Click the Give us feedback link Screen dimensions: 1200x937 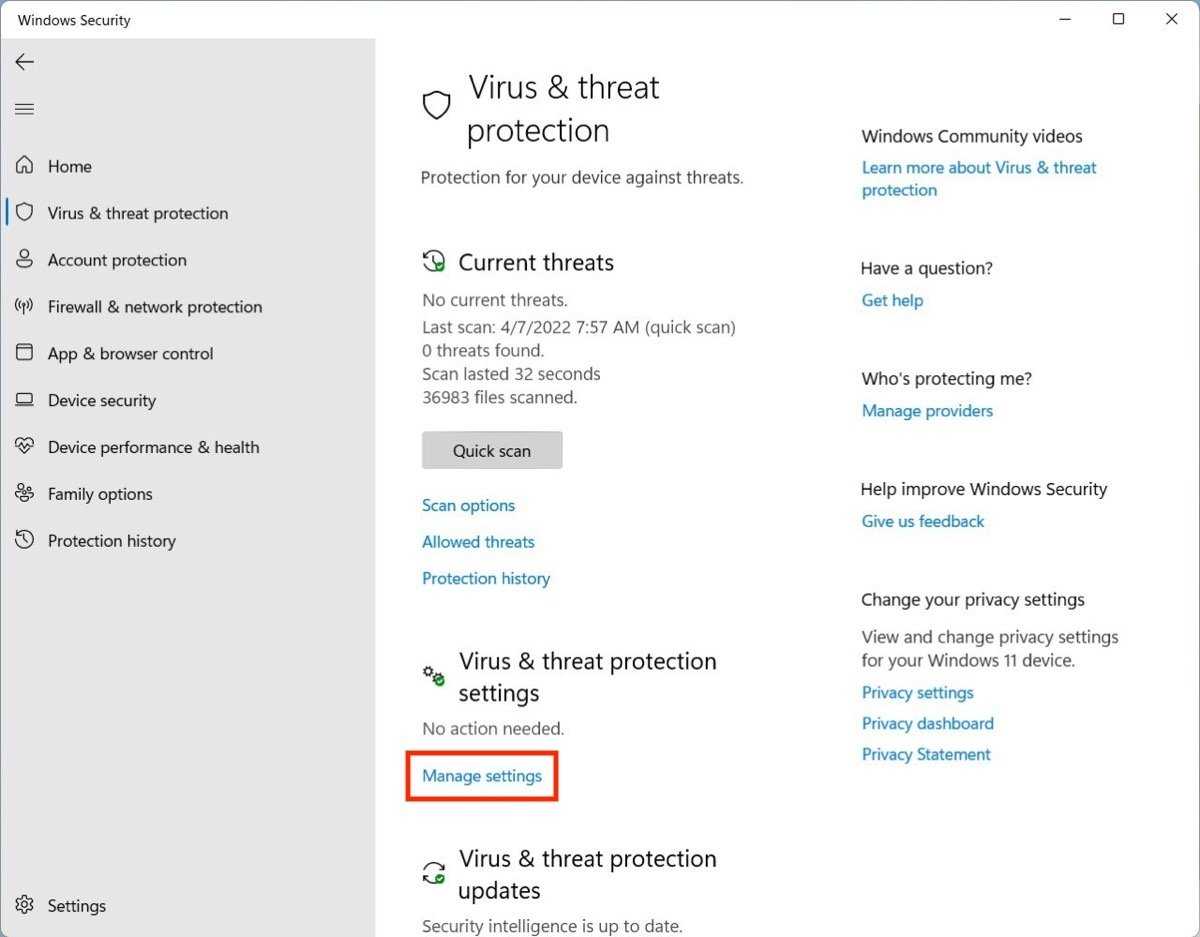(x=922, y=521)
